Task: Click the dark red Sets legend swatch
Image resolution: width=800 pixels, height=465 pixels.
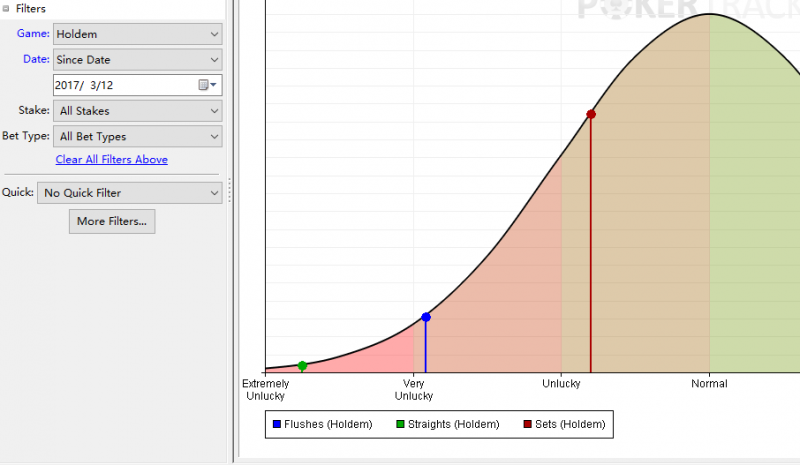Action: pos(528,425)
